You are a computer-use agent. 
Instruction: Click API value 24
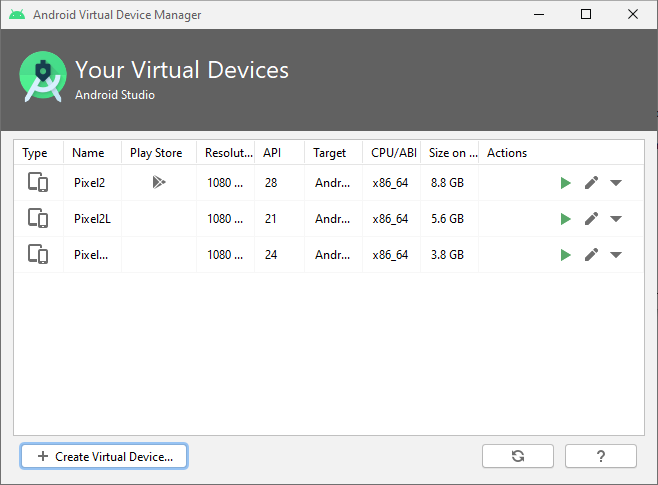click(x=271, y=255)
